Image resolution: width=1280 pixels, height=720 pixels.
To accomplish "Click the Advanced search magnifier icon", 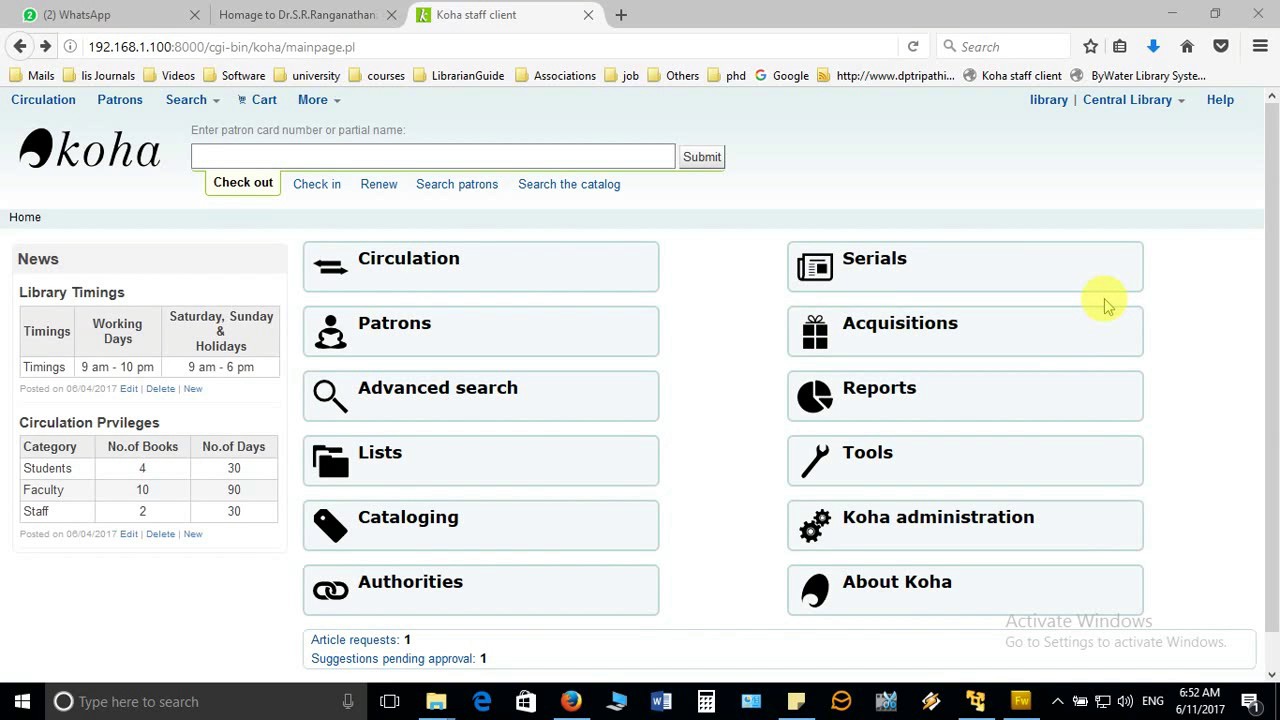I will point(330,396).
